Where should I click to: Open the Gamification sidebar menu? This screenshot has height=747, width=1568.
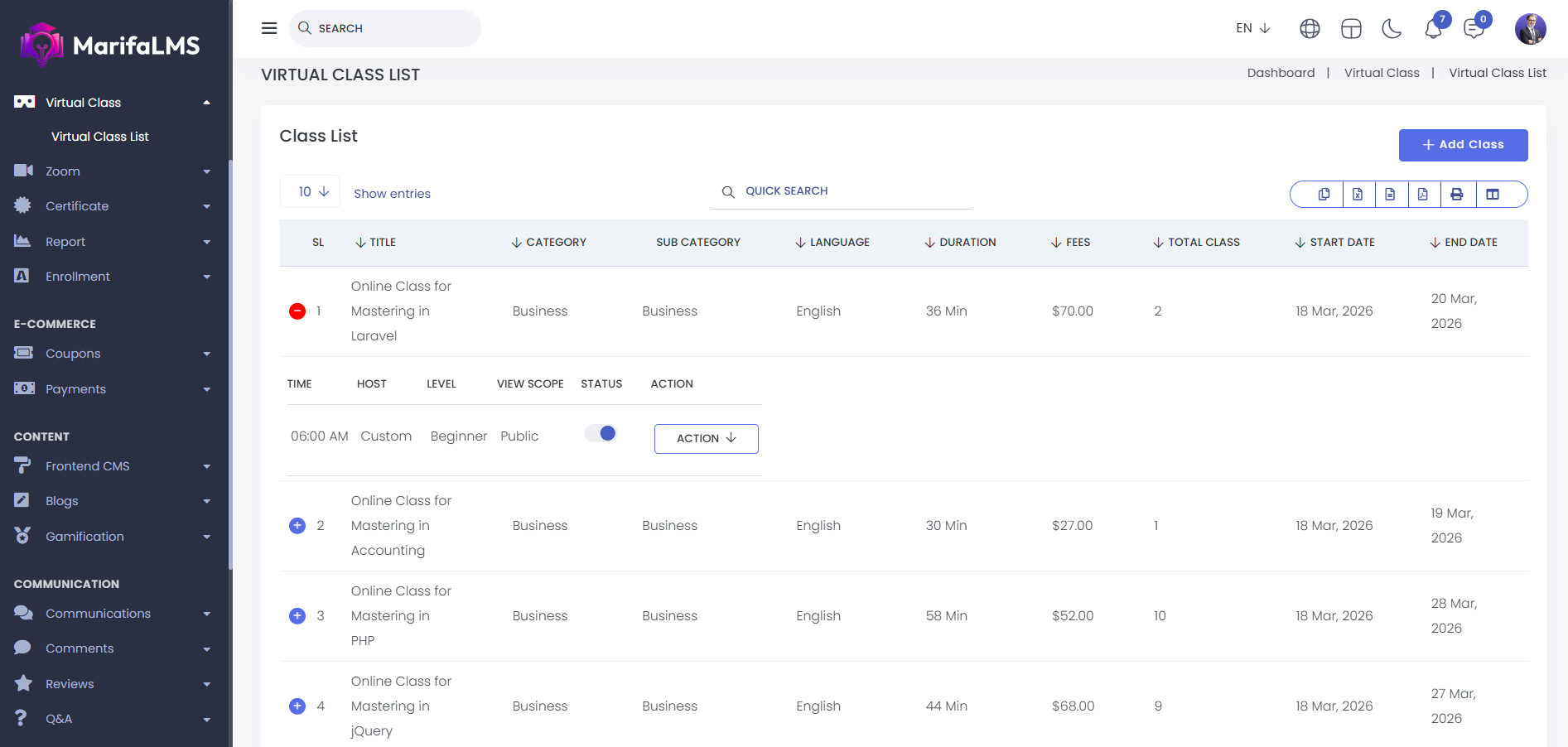pyautogui.click(x=112, y=537)
